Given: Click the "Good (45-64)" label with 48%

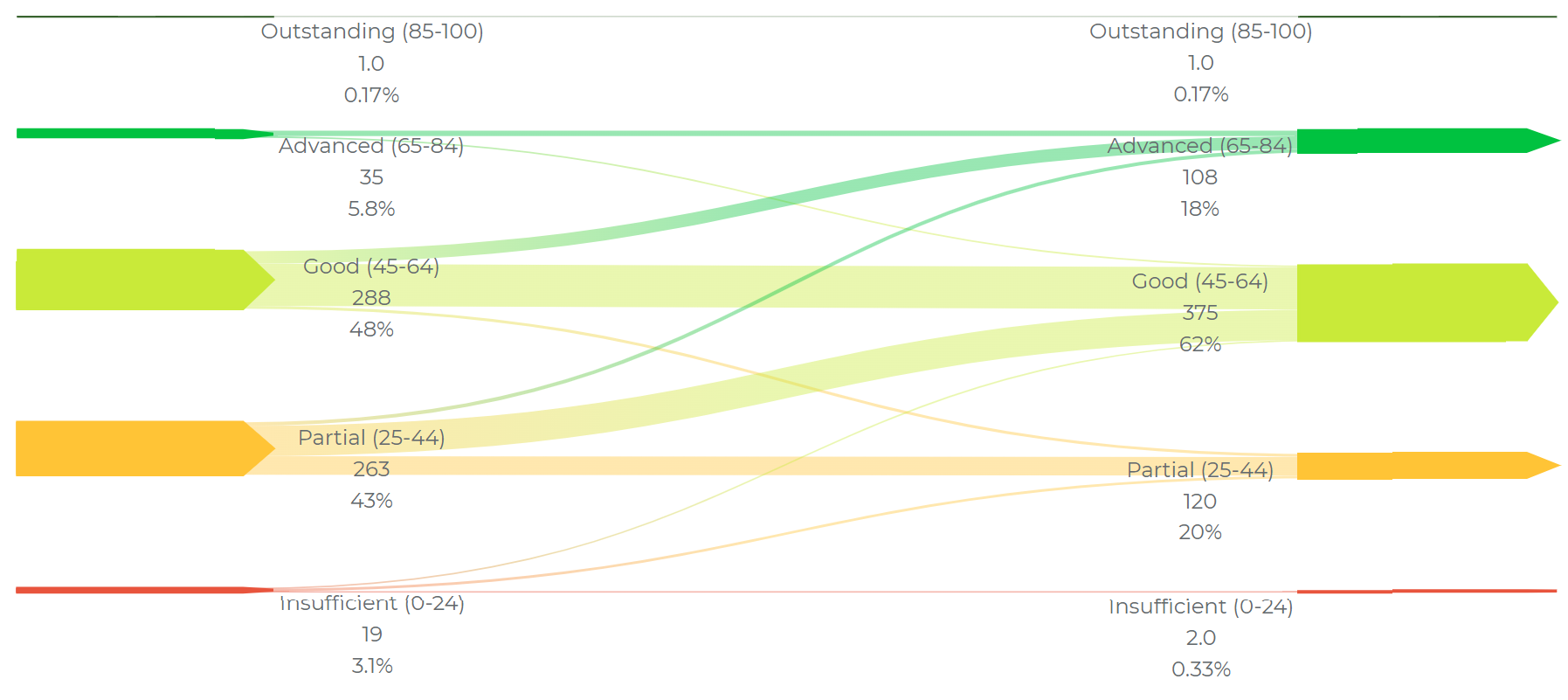Looking at the screenshot, I should [x=371, y=267].
